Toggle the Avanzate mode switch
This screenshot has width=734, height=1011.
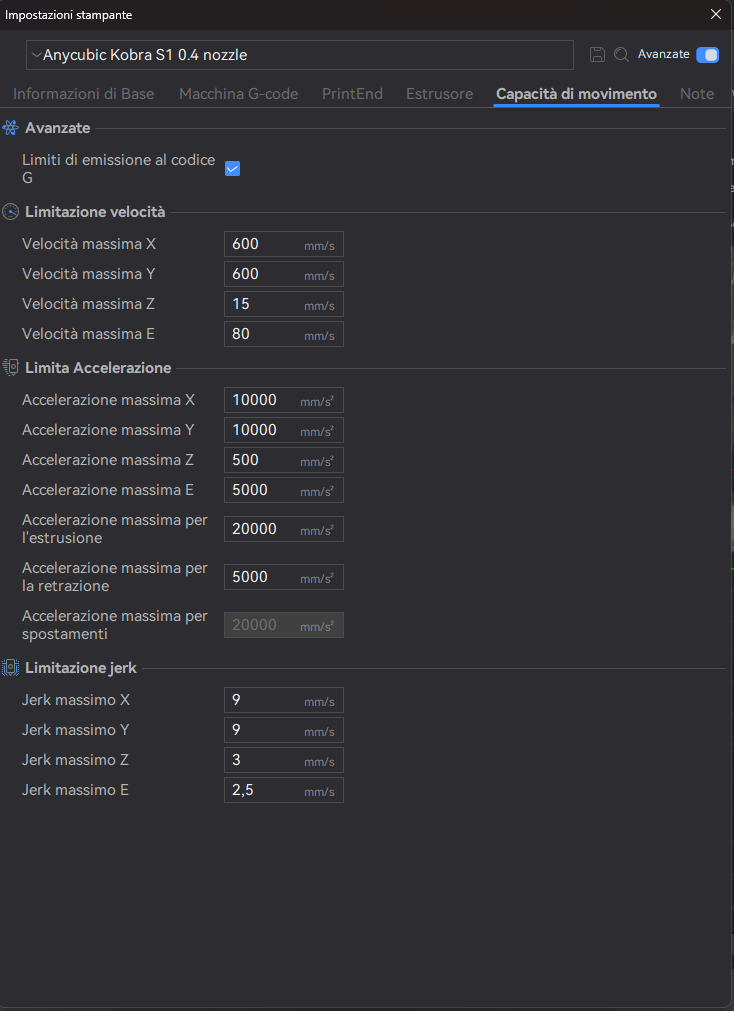pyautogui.click(x=708, y=55)
